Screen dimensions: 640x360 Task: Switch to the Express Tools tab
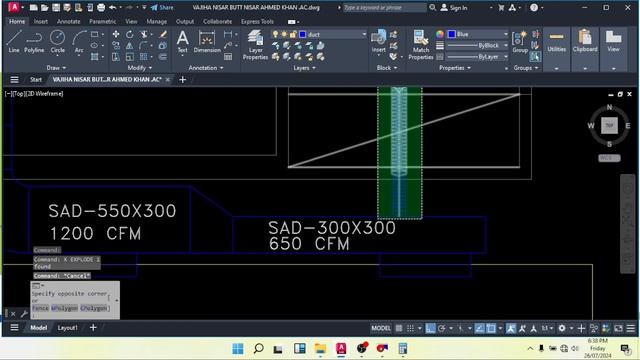(x=257, y=21)
